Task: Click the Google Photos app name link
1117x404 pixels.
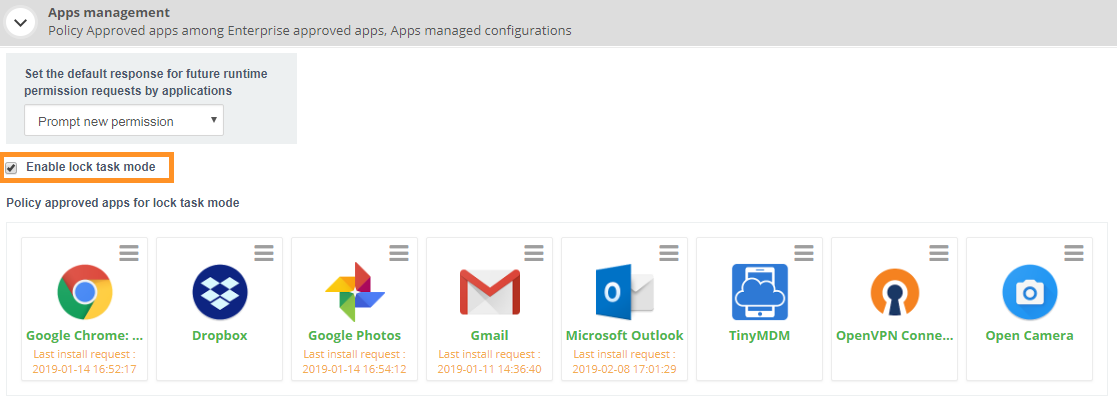Action: click(x=355, y=336)
